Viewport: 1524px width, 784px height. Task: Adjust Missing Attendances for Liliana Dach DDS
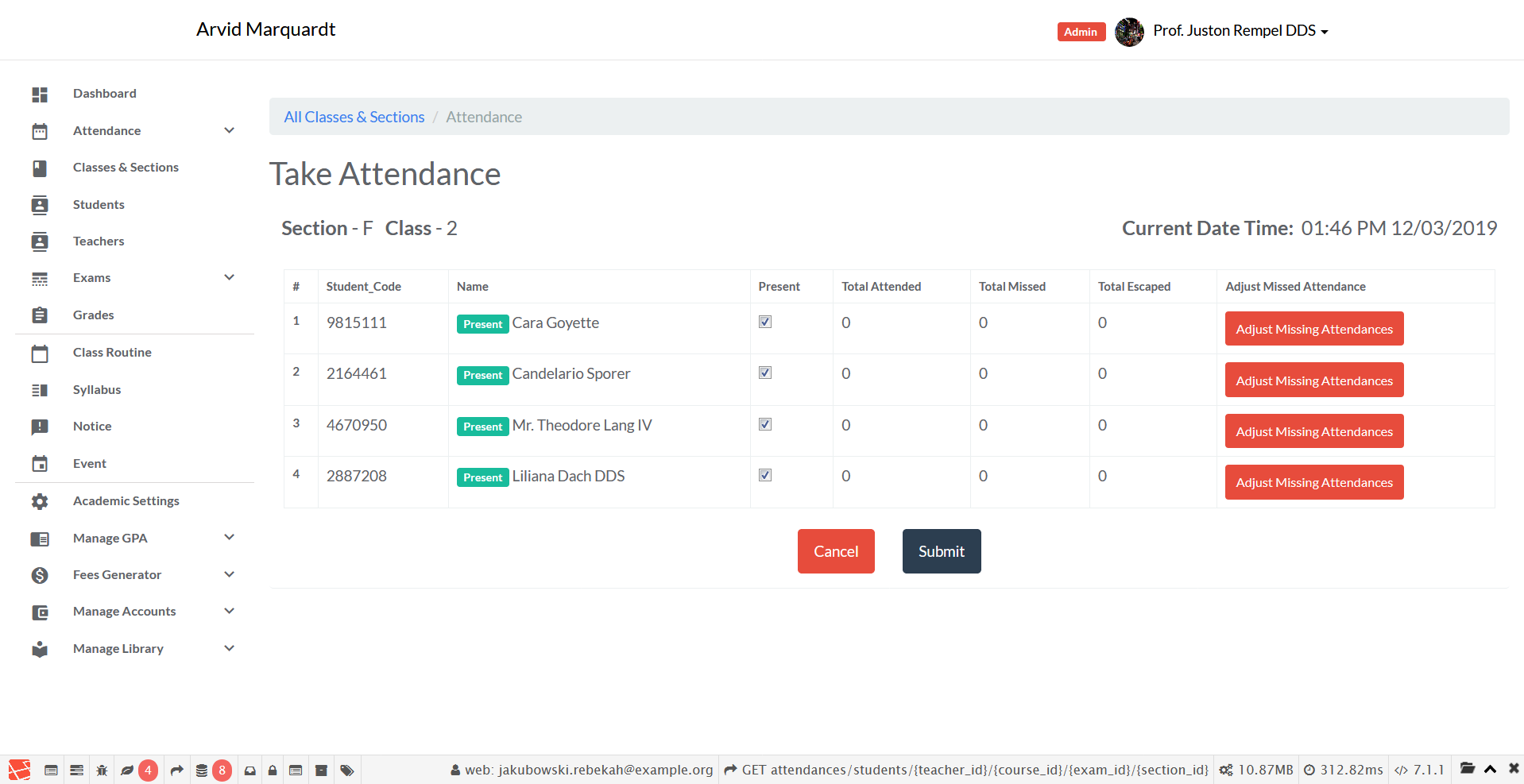[1314, 482]
